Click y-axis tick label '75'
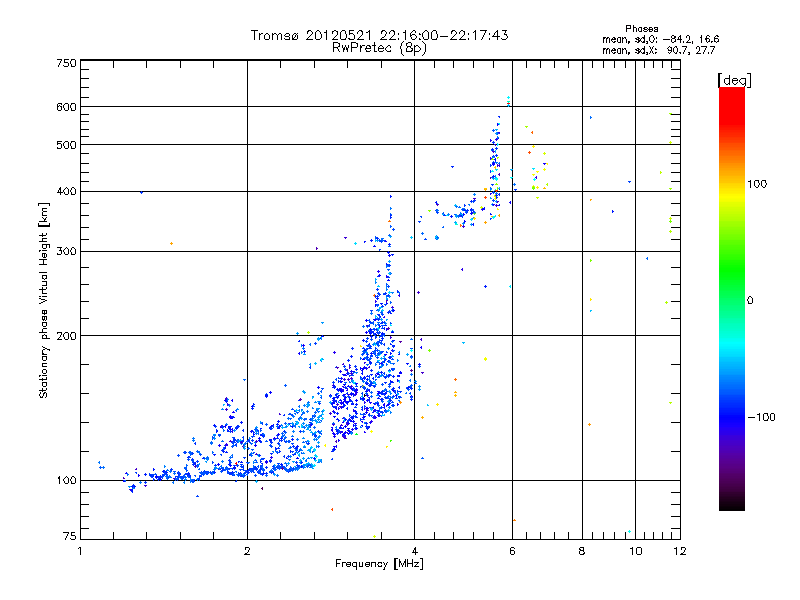This screenshot has width=800, height=600. click(70, 536)
